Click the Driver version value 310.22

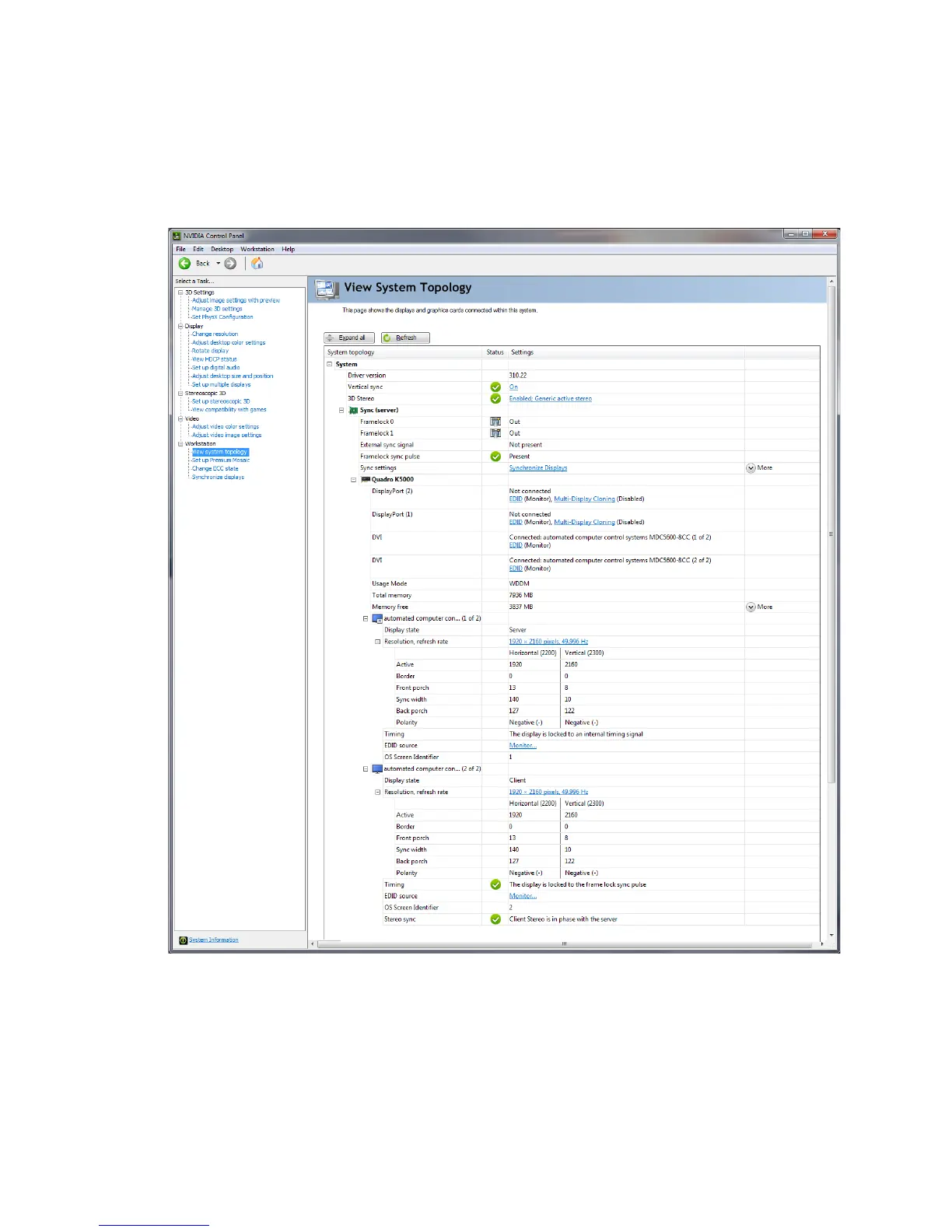pos(518,376)
